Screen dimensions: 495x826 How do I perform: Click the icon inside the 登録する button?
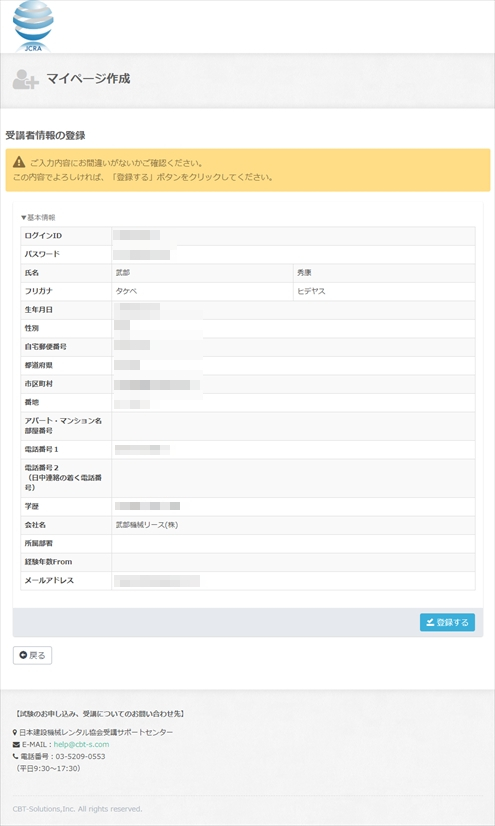430,622
